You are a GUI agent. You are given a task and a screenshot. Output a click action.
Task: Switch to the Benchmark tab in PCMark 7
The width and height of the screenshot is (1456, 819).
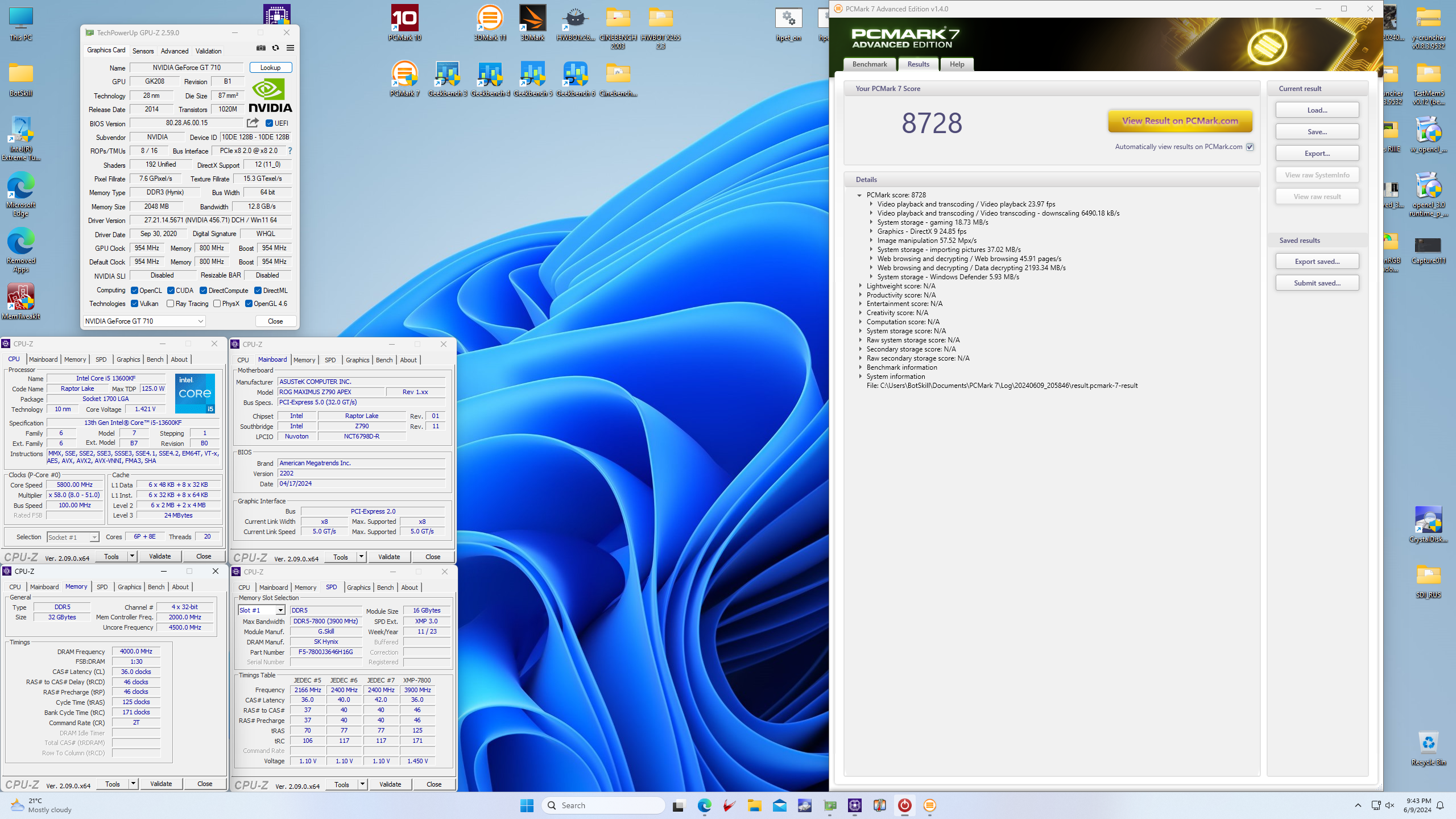pyautogui.click(x=870, y=64)
